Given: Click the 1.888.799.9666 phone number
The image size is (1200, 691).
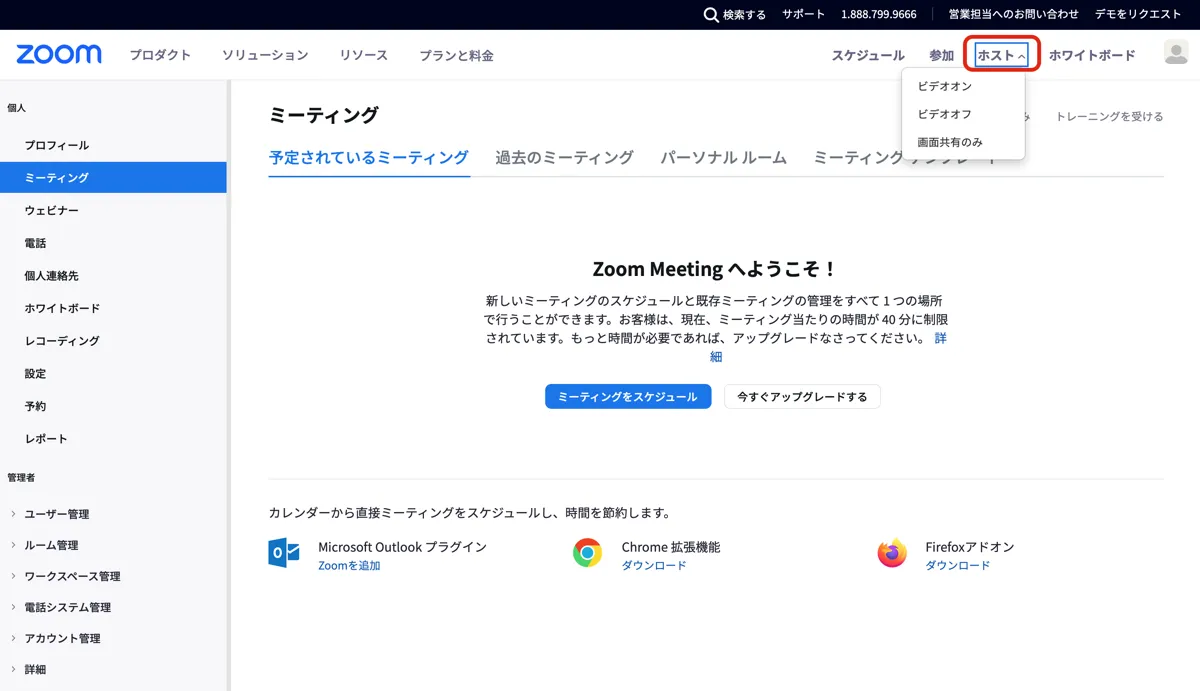Looking at the screenshot, I should point(879,14).
